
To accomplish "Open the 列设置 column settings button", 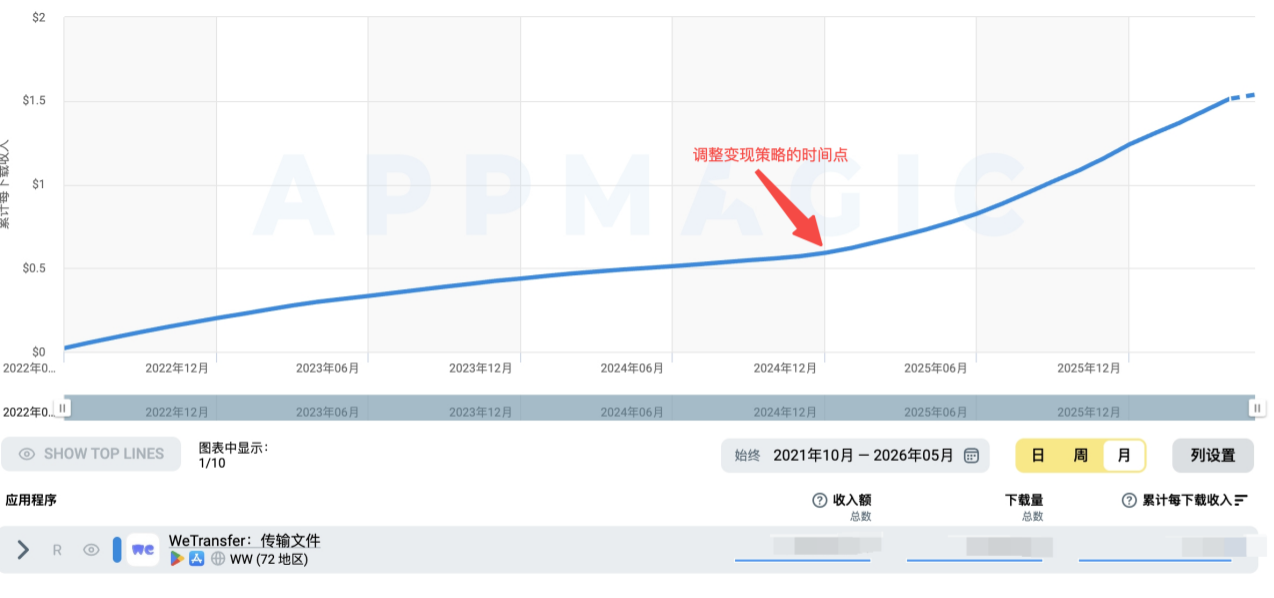I will point(1212,455).
